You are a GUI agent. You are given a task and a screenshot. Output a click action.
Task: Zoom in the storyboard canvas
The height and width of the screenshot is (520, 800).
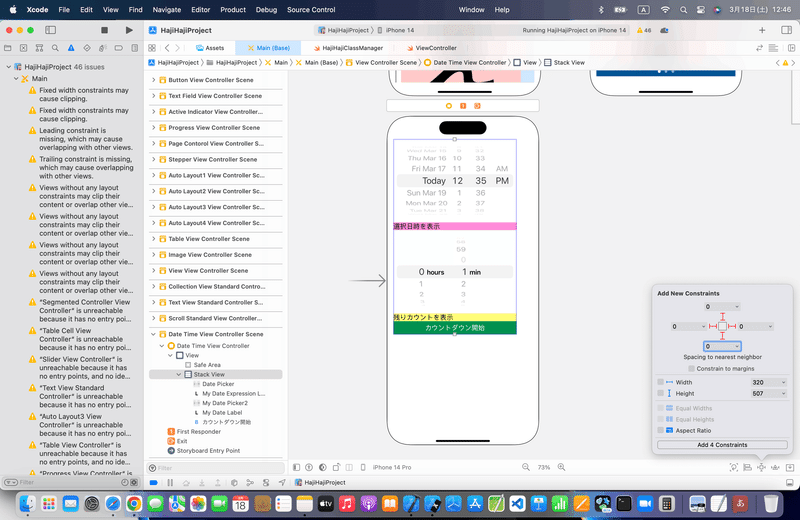pyautogui.click(x=561, y=467)
